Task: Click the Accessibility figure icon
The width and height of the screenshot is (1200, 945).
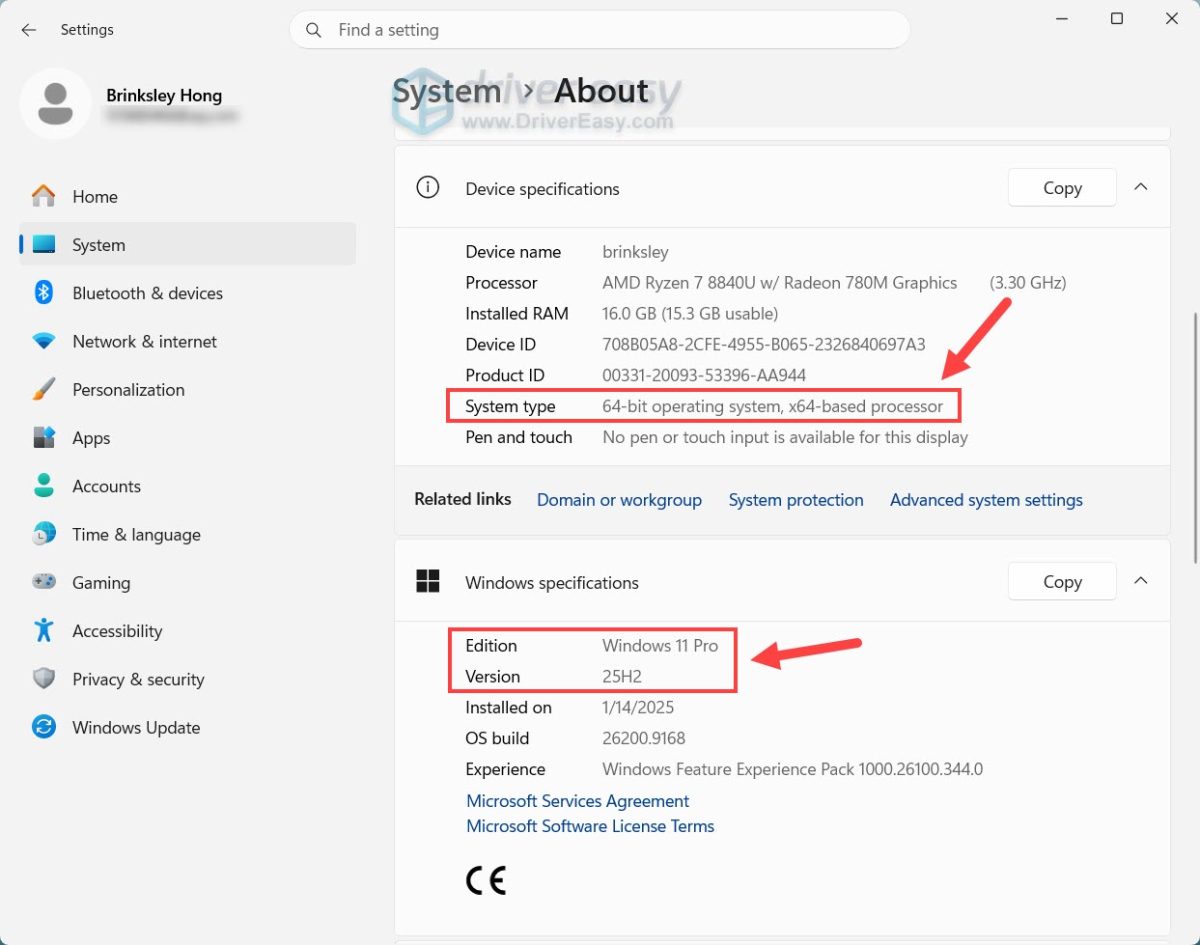Action: tap(43, 630)
